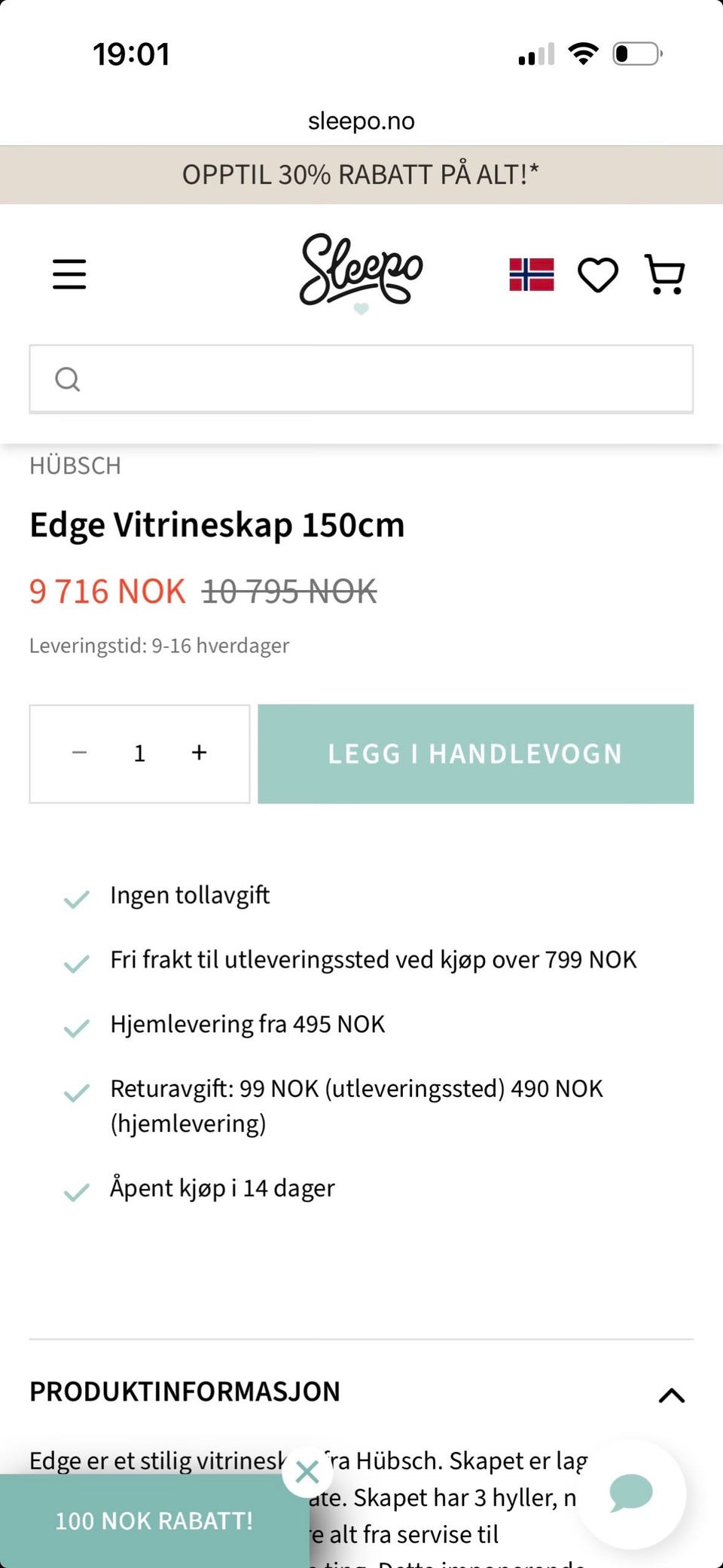
Task: Focus the search input field
Action: click(361, 379)
